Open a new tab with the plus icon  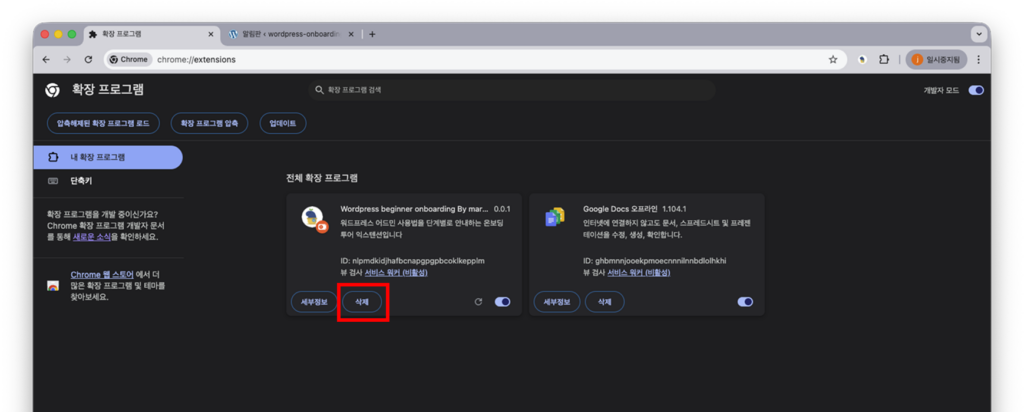pyautogui.click(x=372, y=34)
